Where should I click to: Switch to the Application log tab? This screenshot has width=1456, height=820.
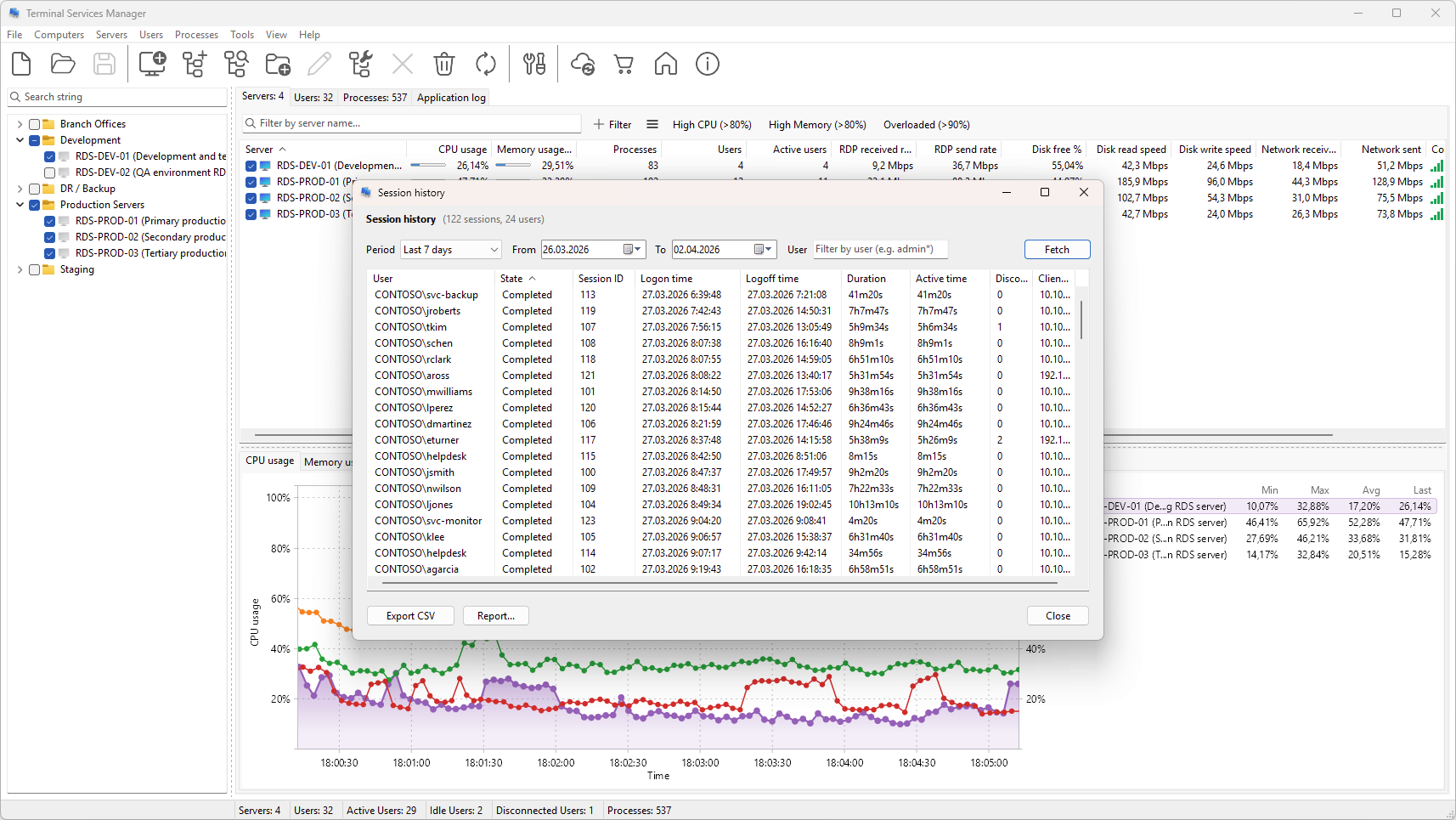pyautogui.click(x=451, y=98)
